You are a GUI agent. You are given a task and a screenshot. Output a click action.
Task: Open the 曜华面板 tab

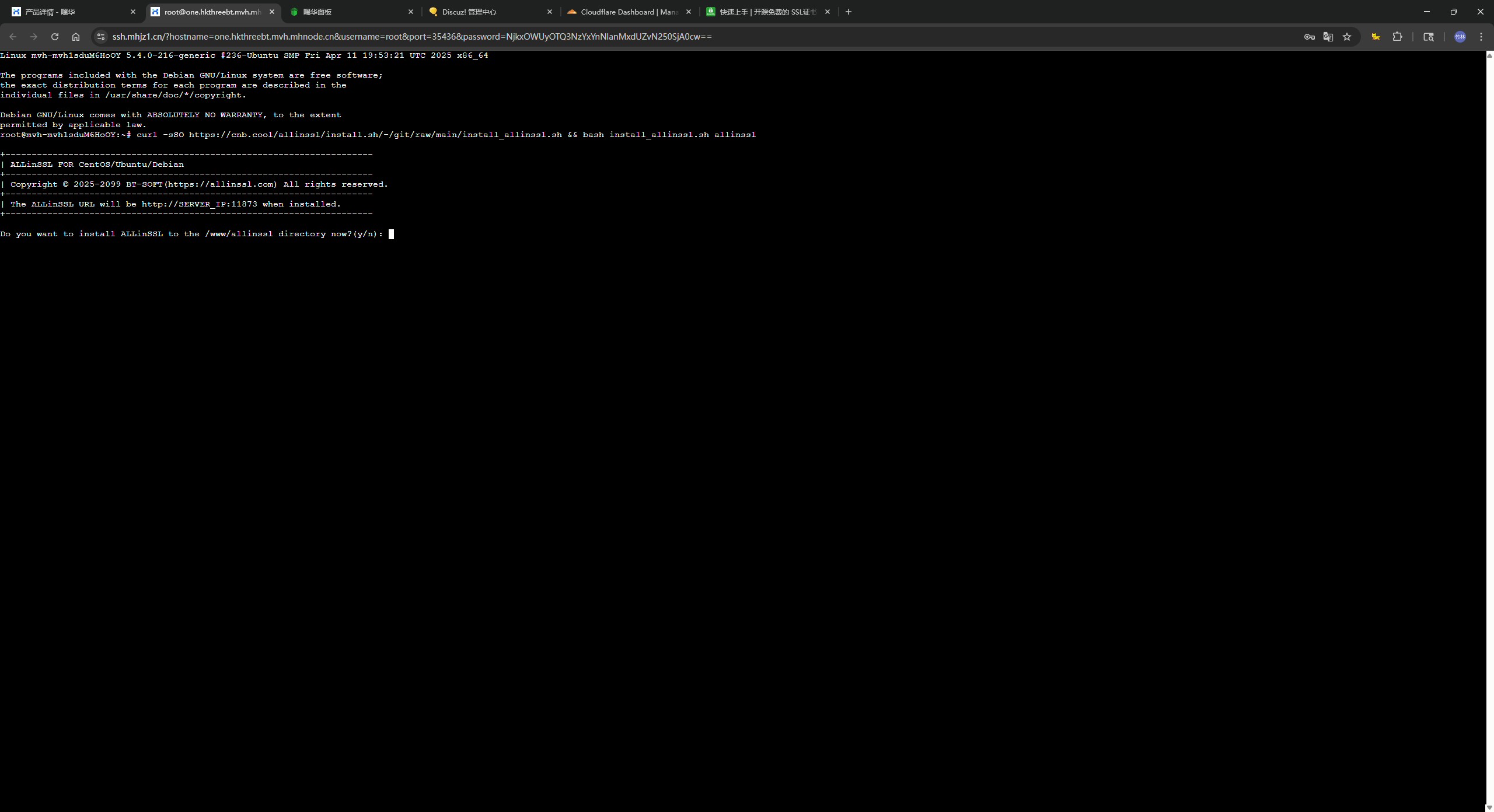344,12
